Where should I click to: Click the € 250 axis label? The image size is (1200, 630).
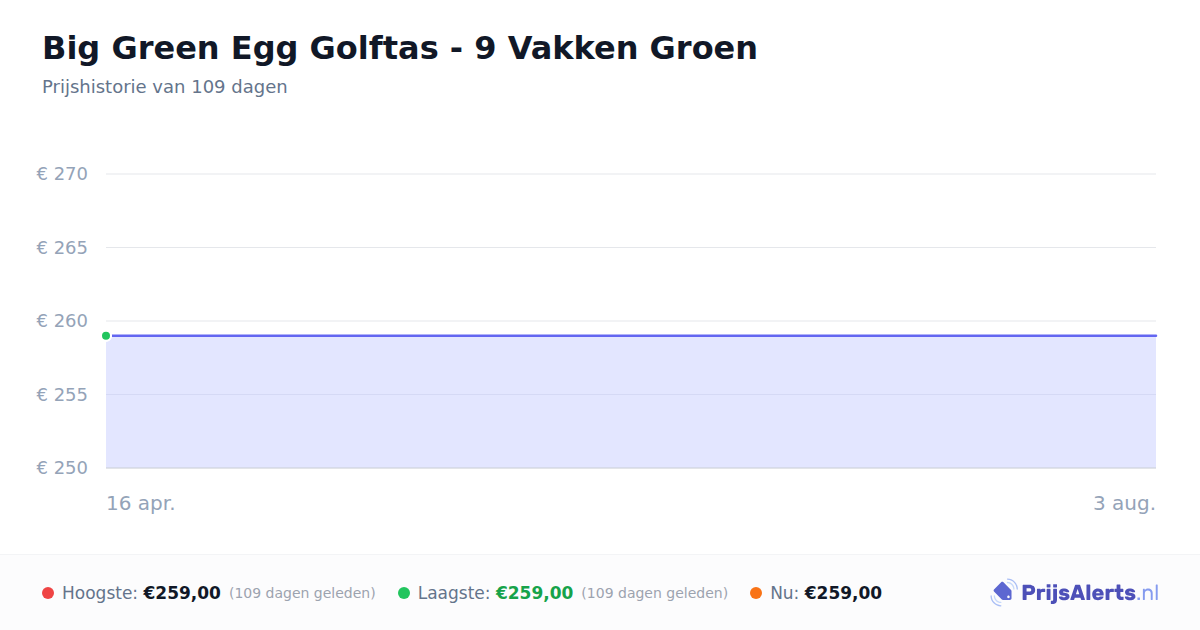click(x=62, y=468)
